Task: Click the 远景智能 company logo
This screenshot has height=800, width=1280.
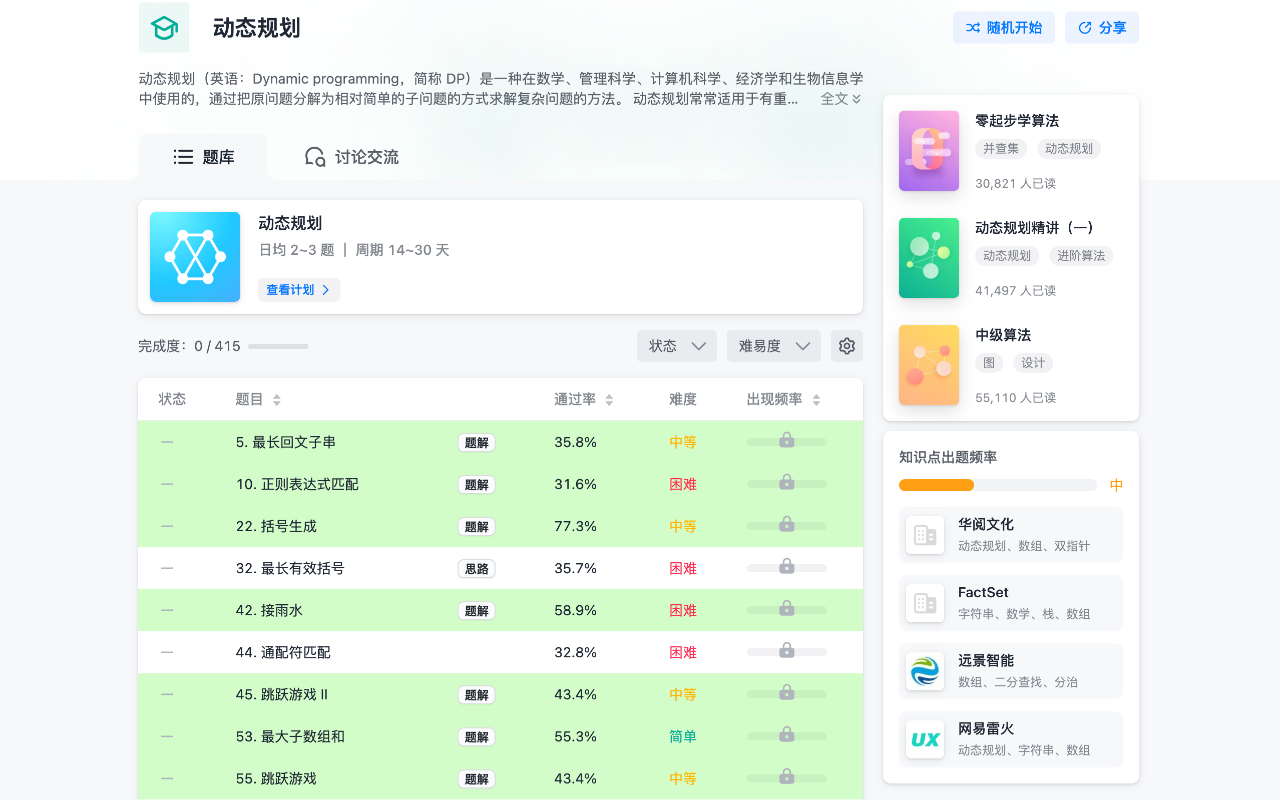Action: click(x=924, y=670)
